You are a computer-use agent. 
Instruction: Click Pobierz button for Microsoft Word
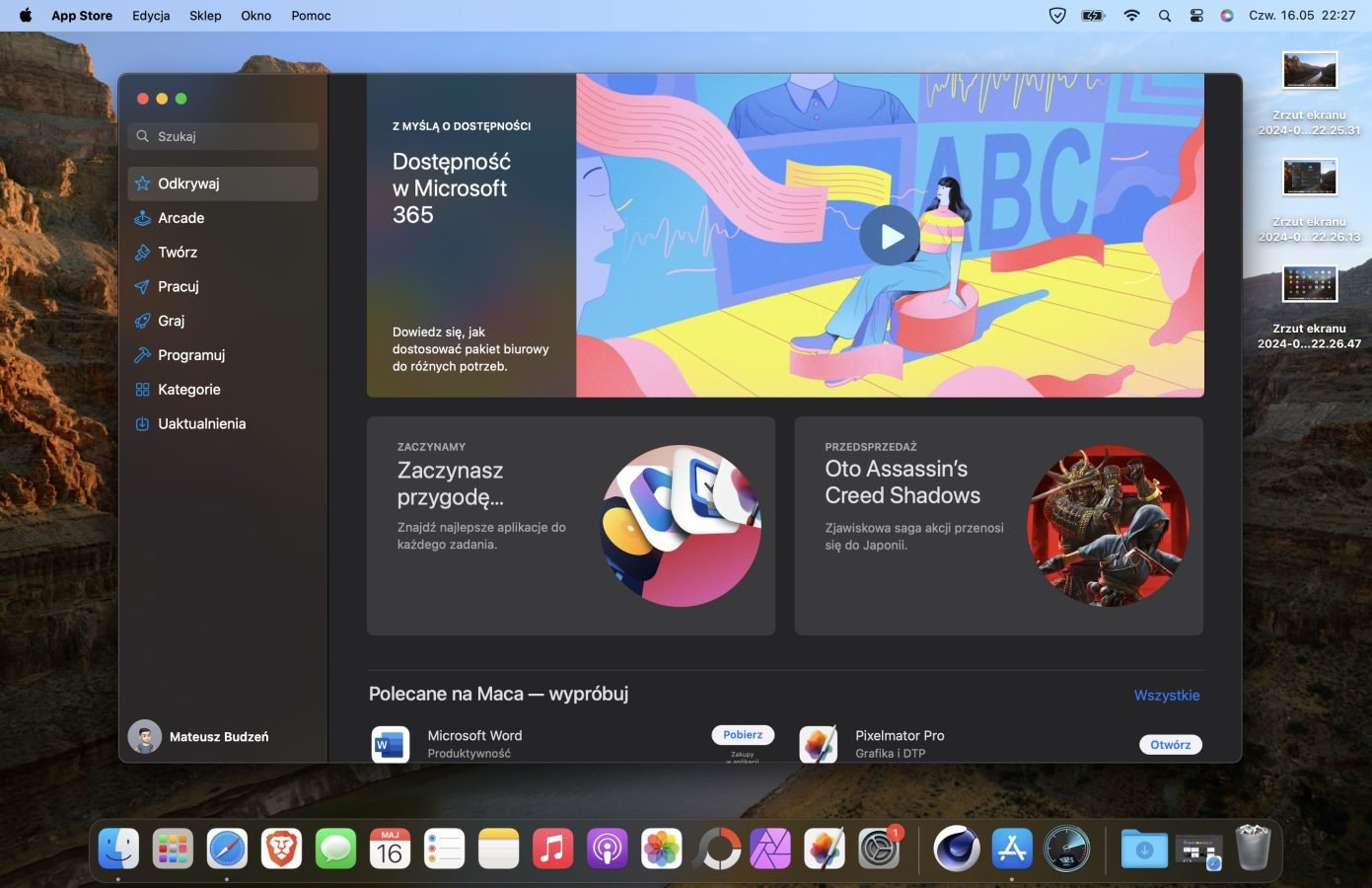743,735
